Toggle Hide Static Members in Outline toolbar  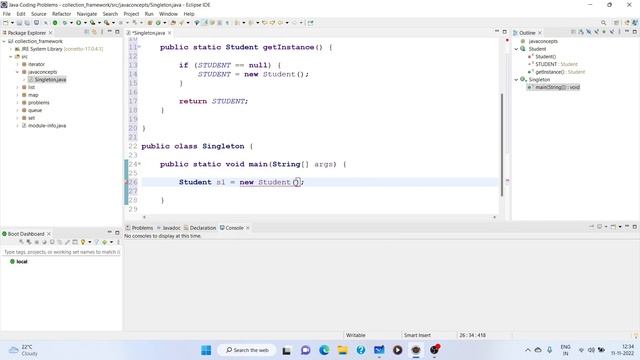[597, 32]
